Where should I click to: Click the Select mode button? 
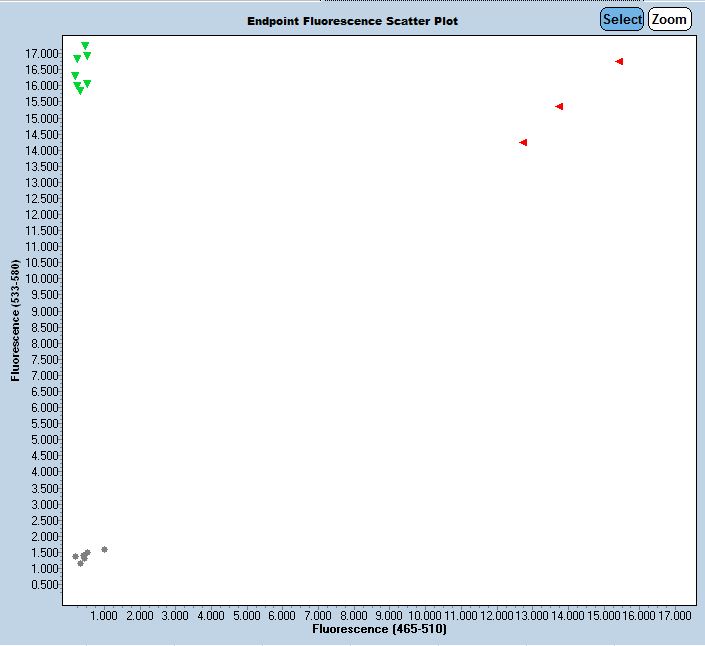click(622, 19)
